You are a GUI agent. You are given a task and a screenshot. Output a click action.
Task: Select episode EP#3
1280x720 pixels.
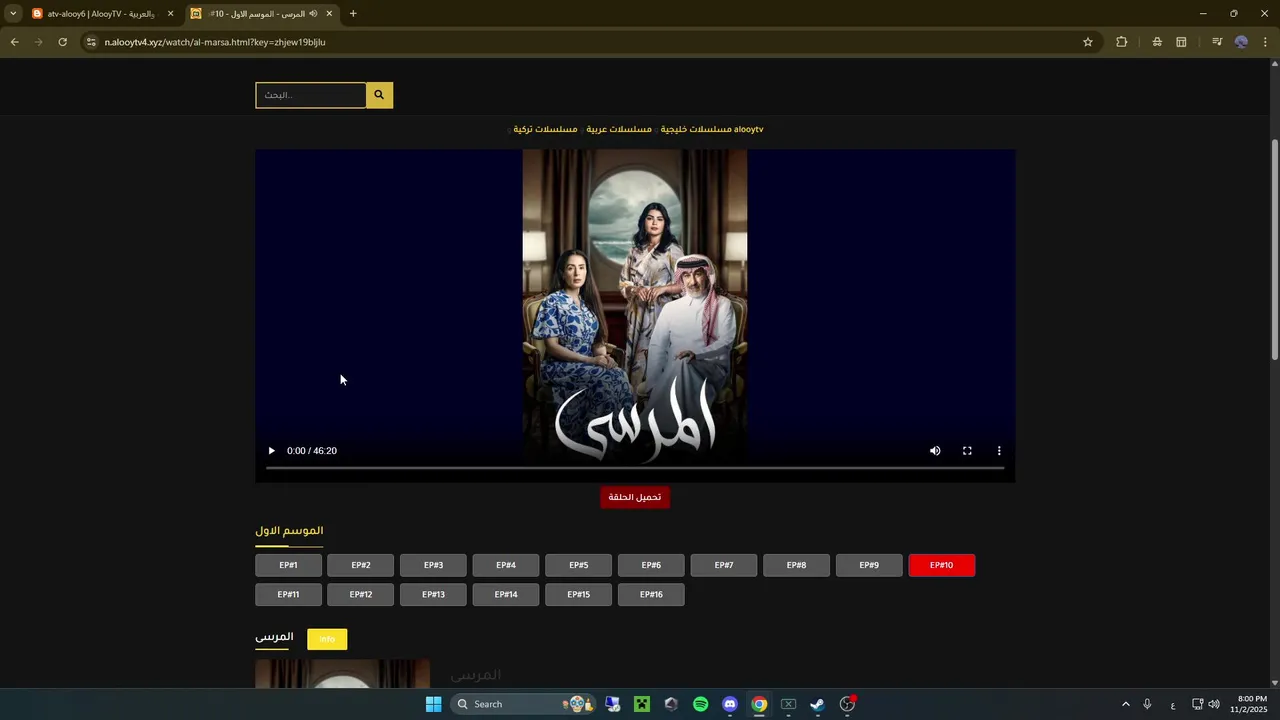pyautogui.click(x=433, y=565)
